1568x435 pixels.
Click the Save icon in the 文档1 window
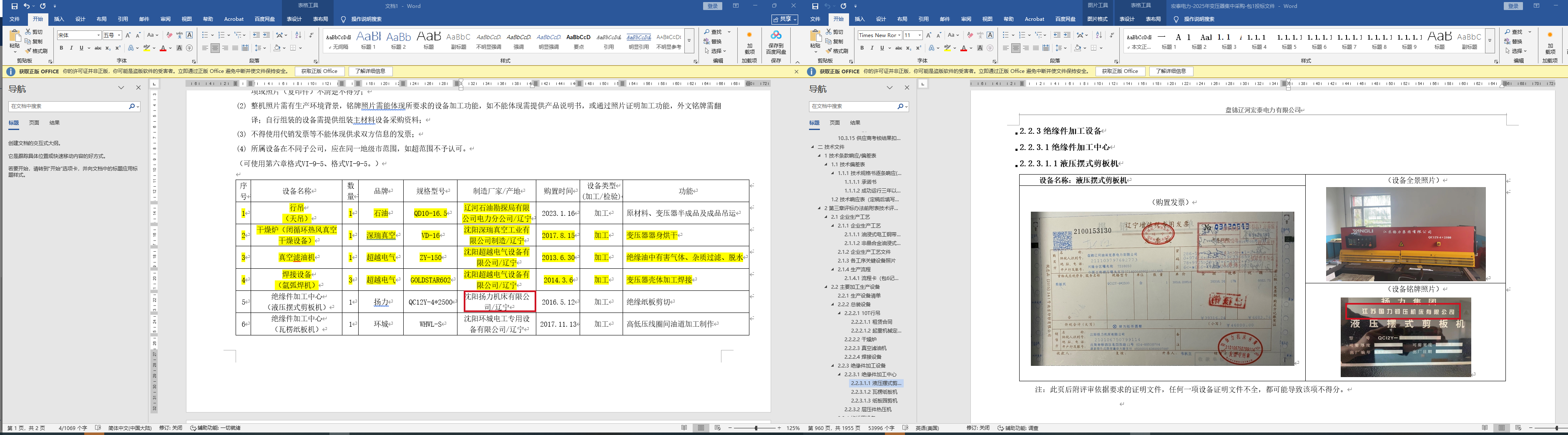15,6
